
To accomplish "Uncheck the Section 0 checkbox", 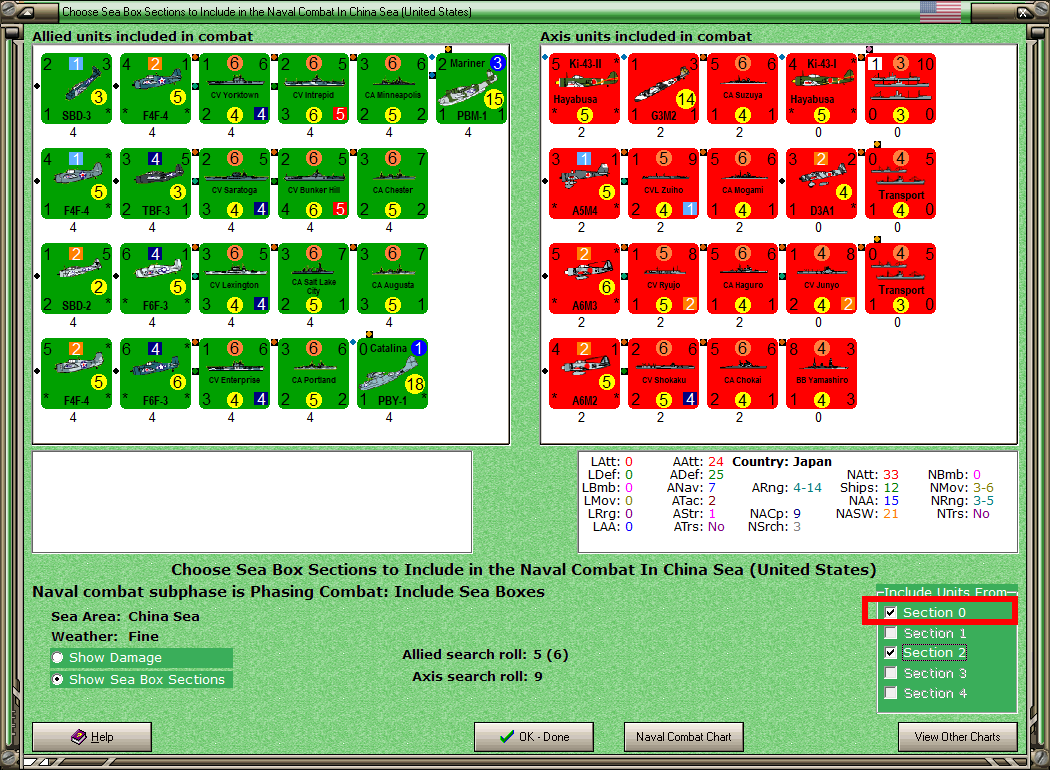I will click(x=891, y=613).
